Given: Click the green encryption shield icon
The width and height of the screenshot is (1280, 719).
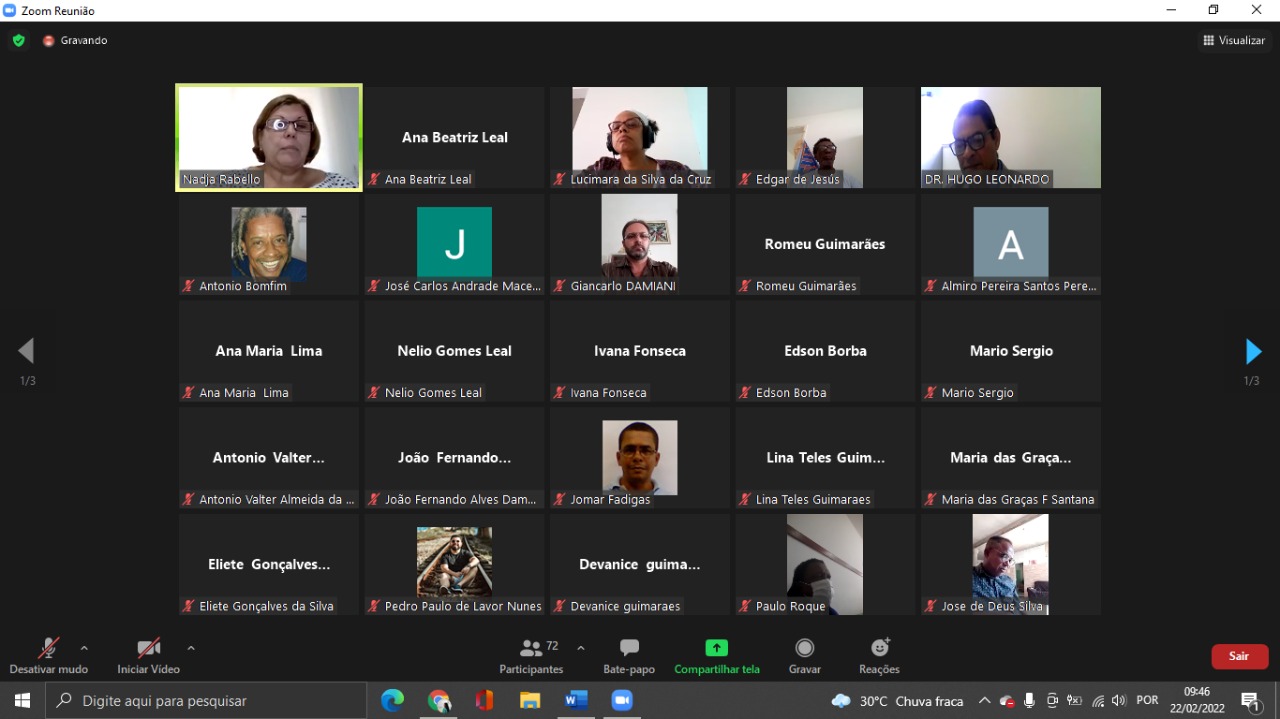Looking at the screenshot, I should pos(18,41).
